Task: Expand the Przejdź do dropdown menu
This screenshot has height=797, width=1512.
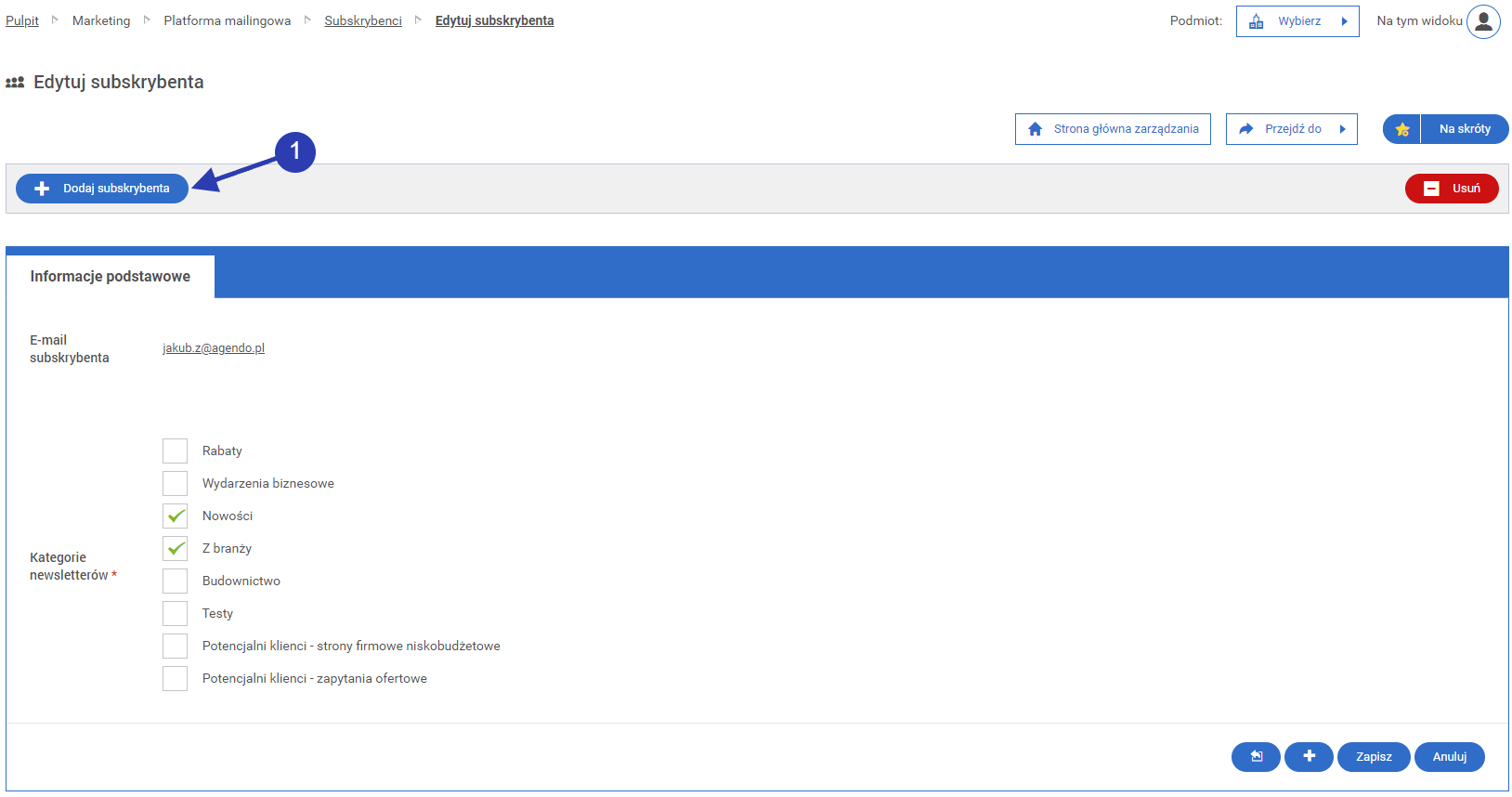Action: [x=1291, y=129]
